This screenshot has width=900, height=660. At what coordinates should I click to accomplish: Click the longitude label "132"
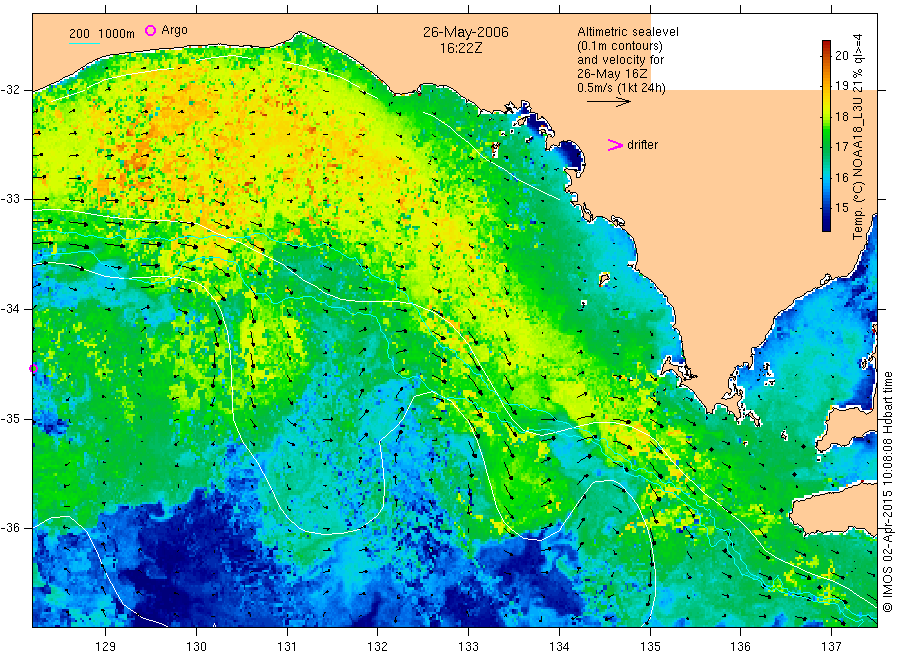tap(378, 647)
